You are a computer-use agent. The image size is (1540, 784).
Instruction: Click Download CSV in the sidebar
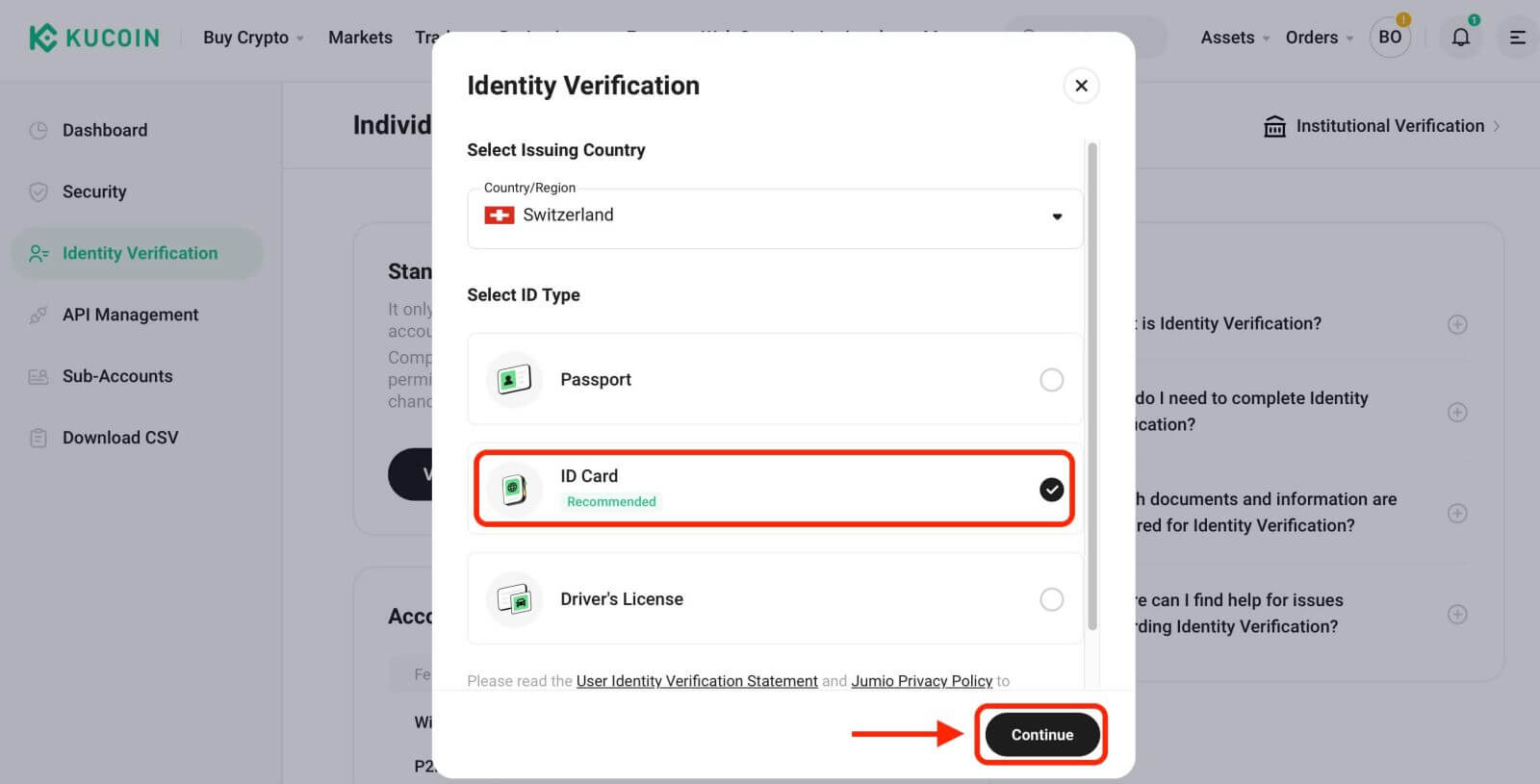click(119, 437)
